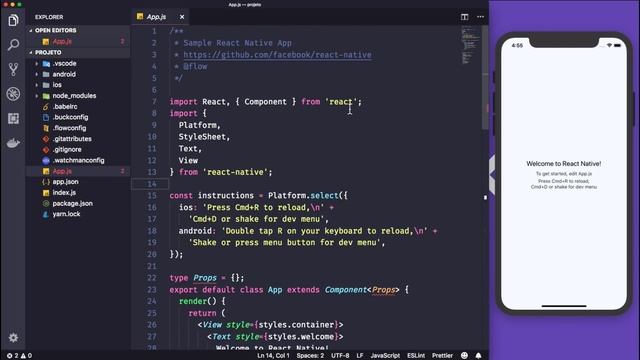Collapse the PROJETO folder section
The height and width of the screenshot is (360, 640).
pyautogui.click(x=48, y=53)
